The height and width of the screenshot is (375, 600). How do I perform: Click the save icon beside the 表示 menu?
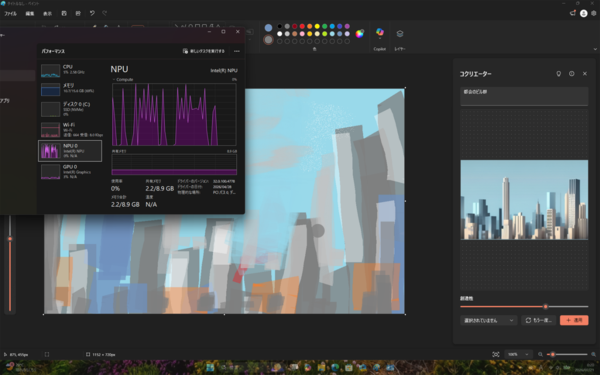coord(64,13)
